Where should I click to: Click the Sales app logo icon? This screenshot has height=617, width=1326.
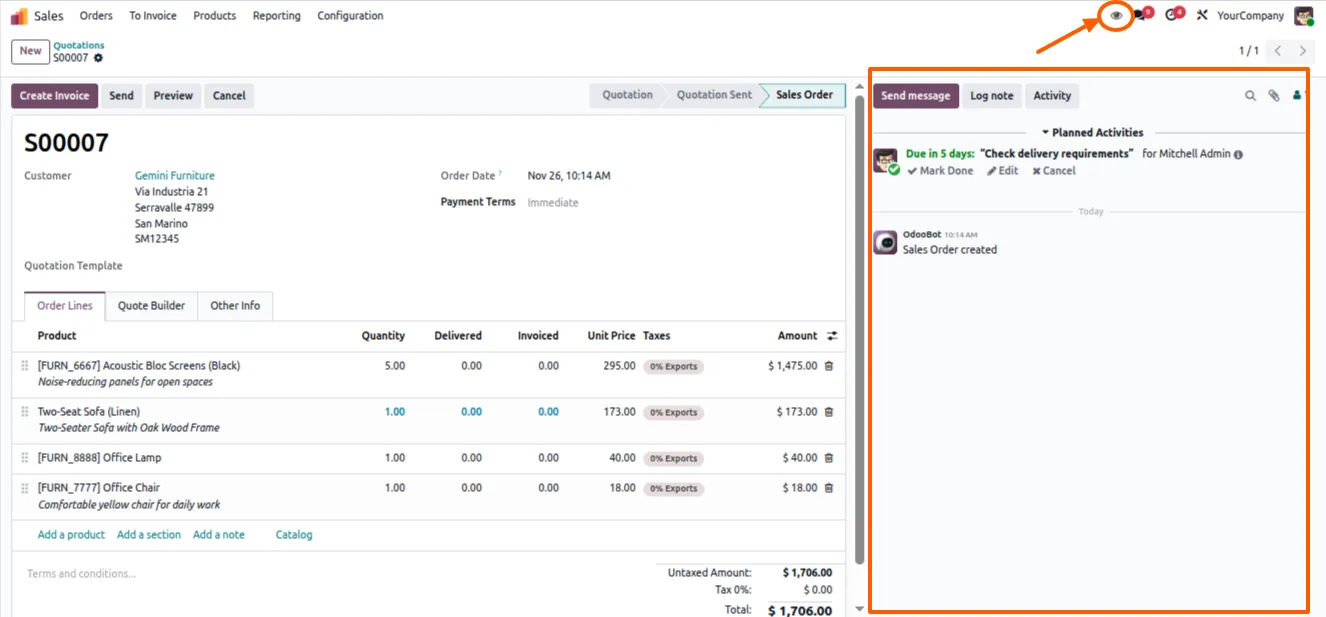pyautogui.click(x=19, y=16)
